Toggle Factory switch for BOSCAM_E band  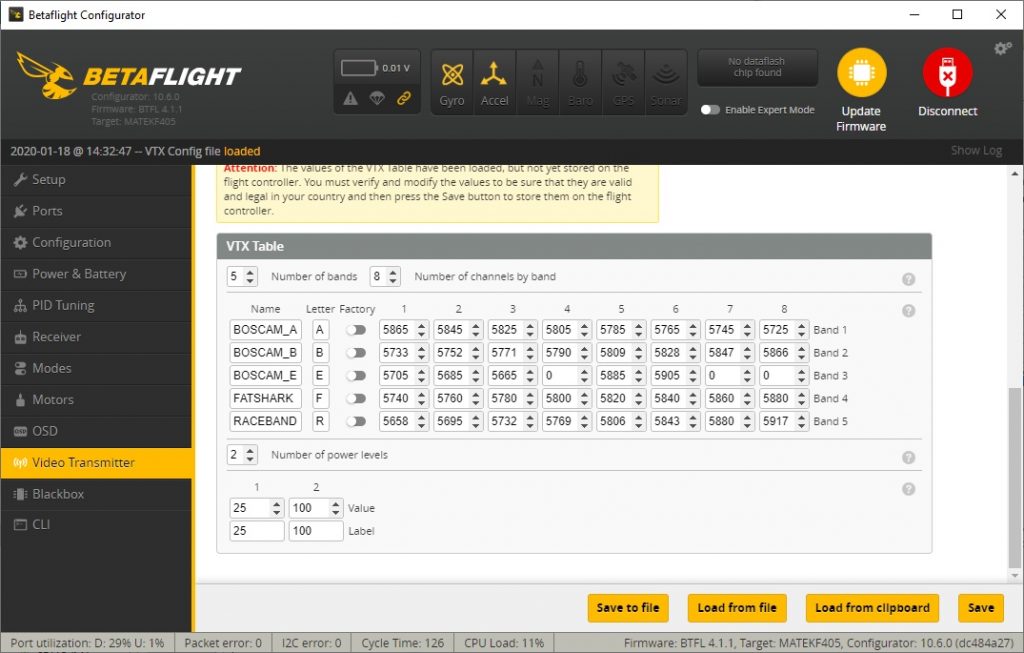(356, 375)
